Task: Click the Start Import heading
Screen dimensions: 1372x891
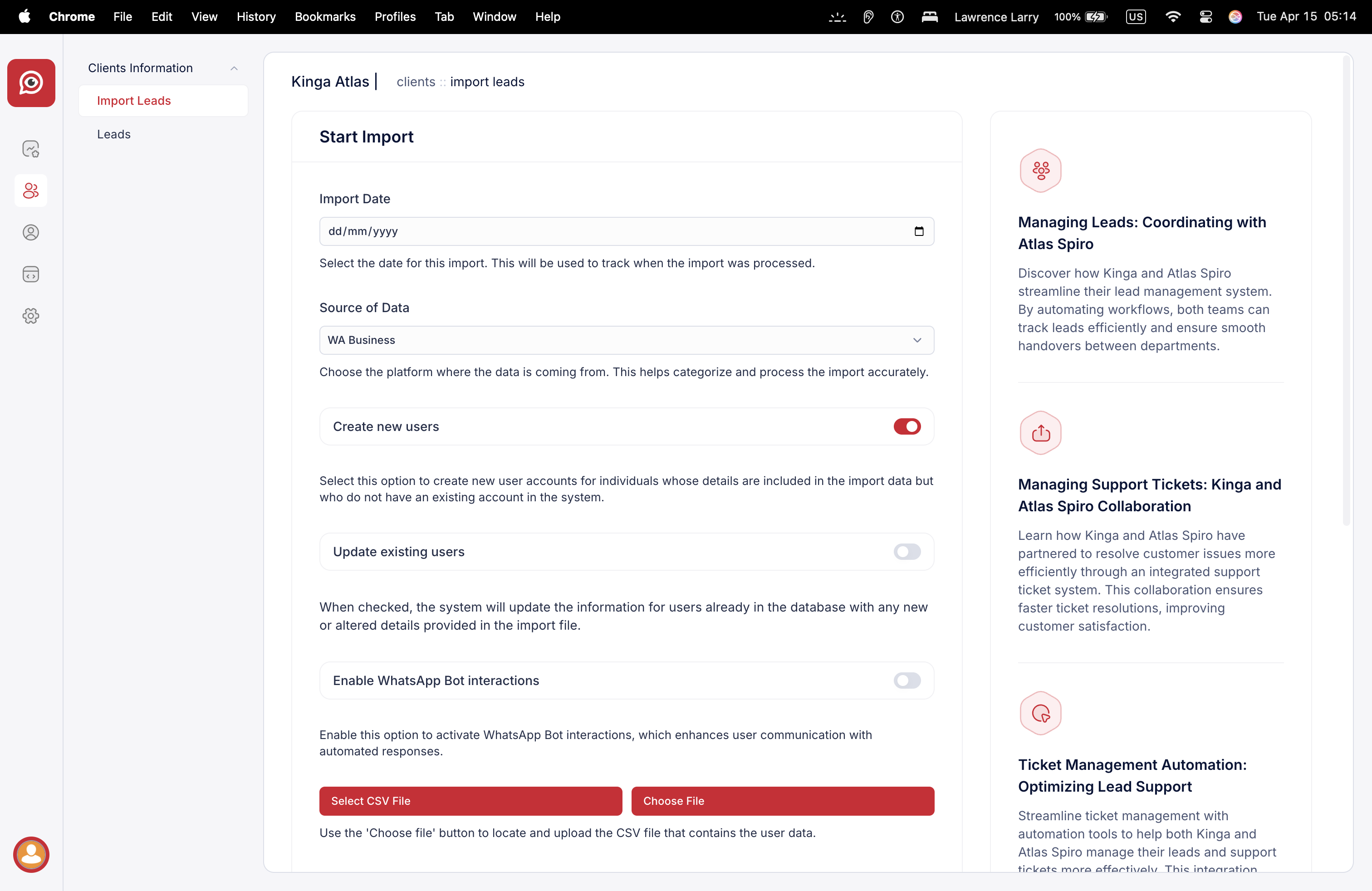Action: pos(366,137)
